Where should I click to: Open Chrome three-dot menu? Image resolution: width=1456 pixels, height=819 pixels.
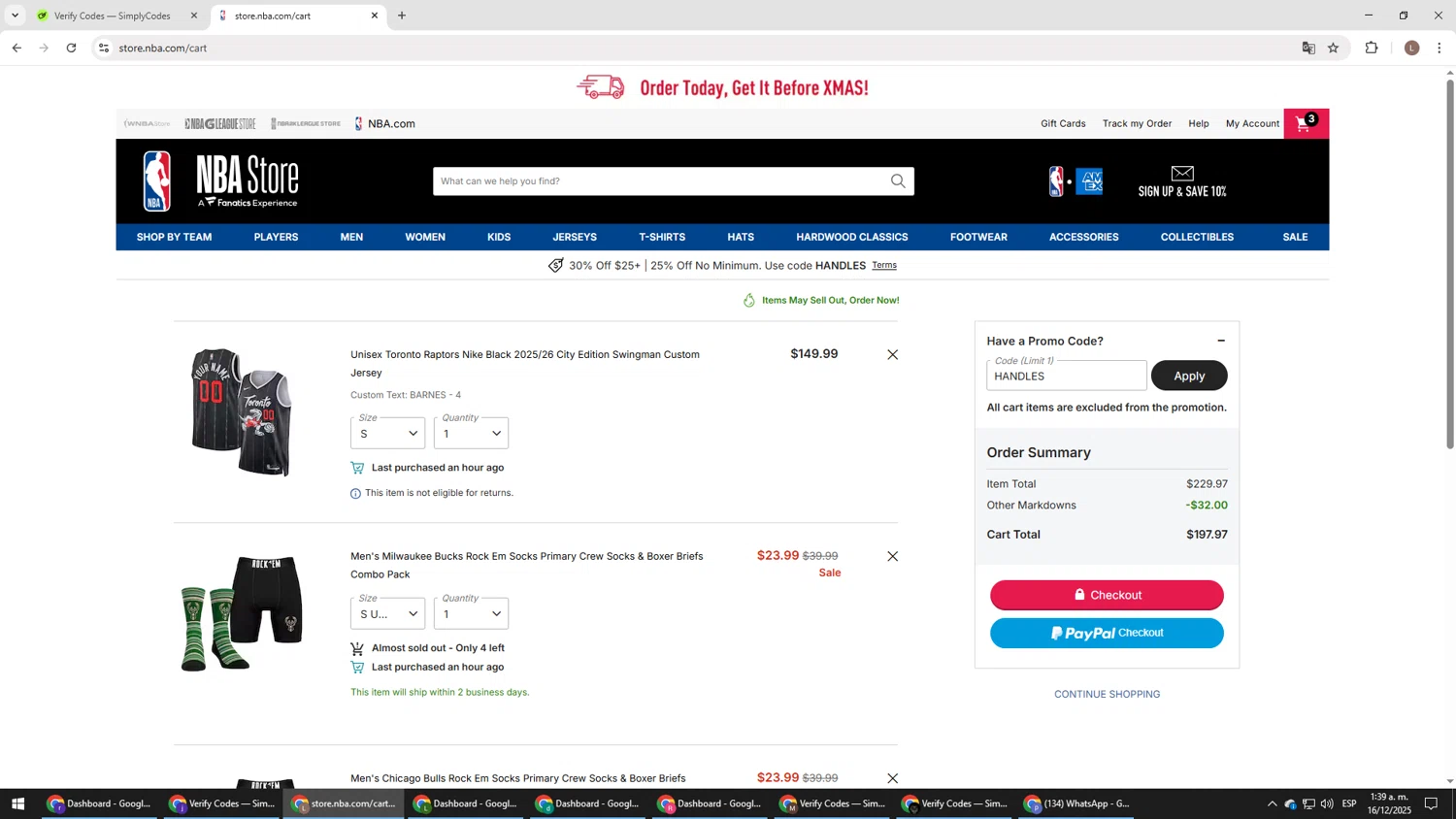[x=1439, y=48]
